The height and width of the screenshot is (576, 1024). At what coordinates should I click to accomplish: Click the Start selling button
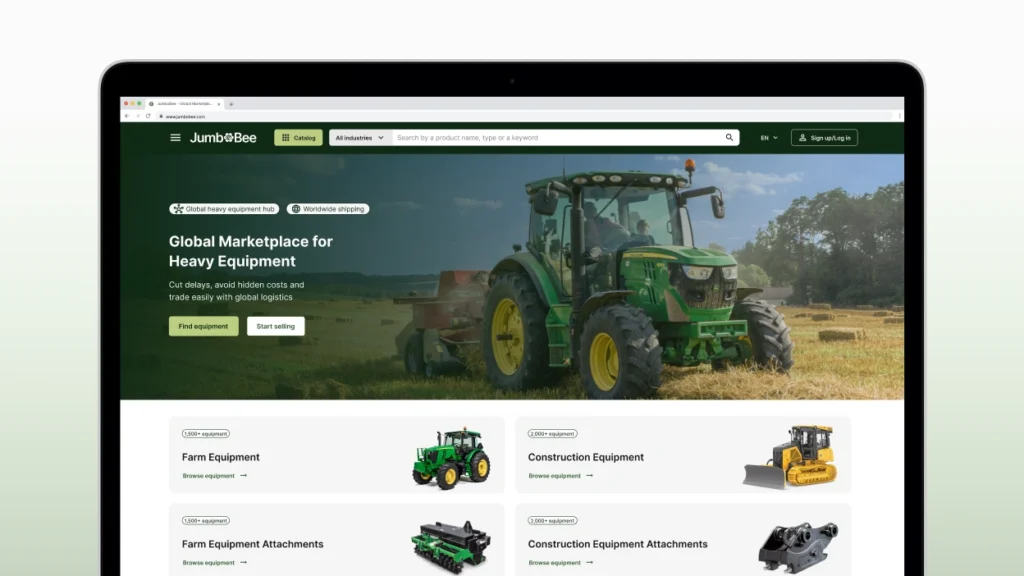[x=276, y=326]
